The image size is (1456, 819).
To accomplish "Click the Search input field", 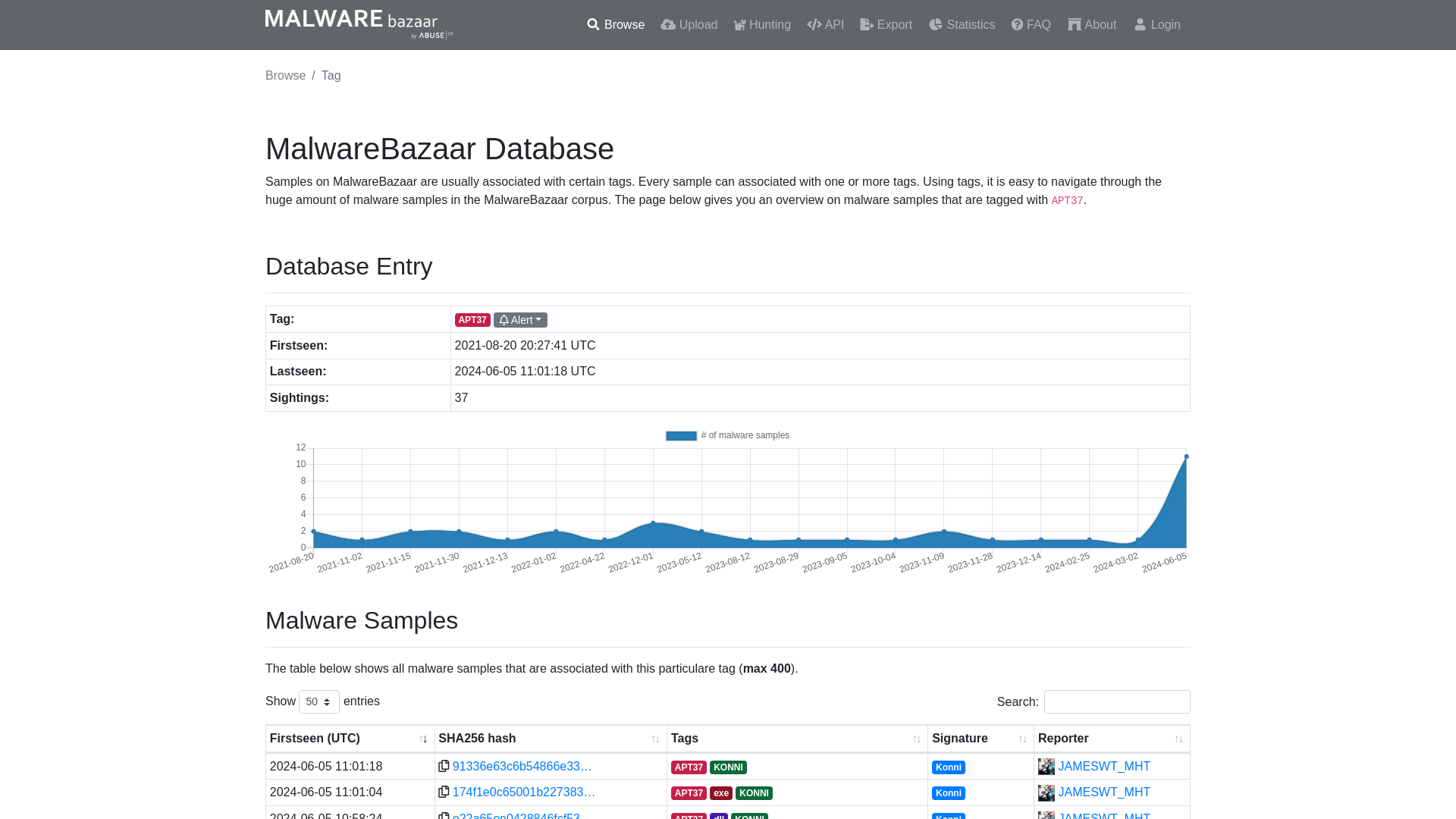I will tap(1117, 702).
